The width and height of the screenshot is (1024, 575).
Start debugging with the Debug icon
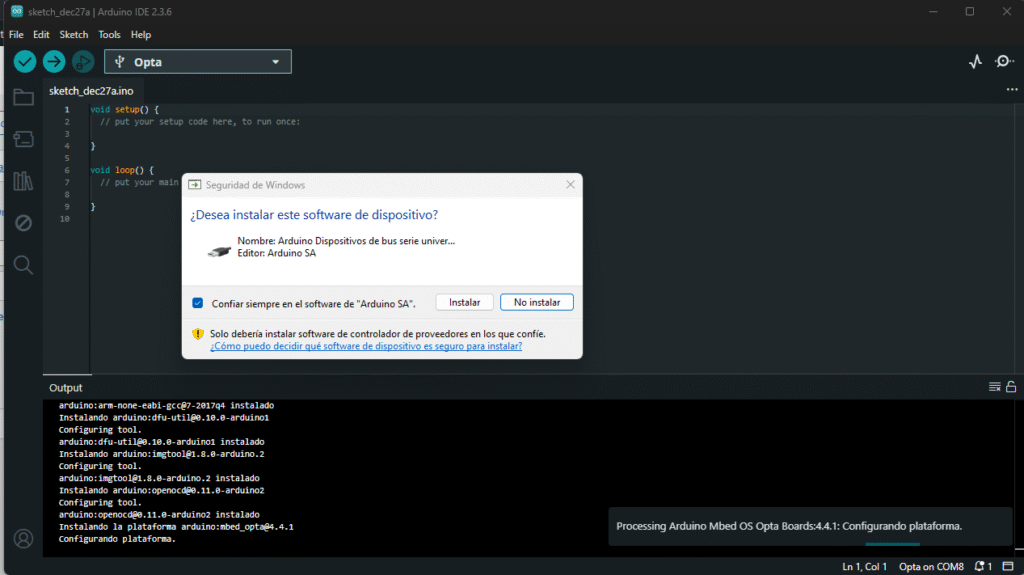[83, 62]
